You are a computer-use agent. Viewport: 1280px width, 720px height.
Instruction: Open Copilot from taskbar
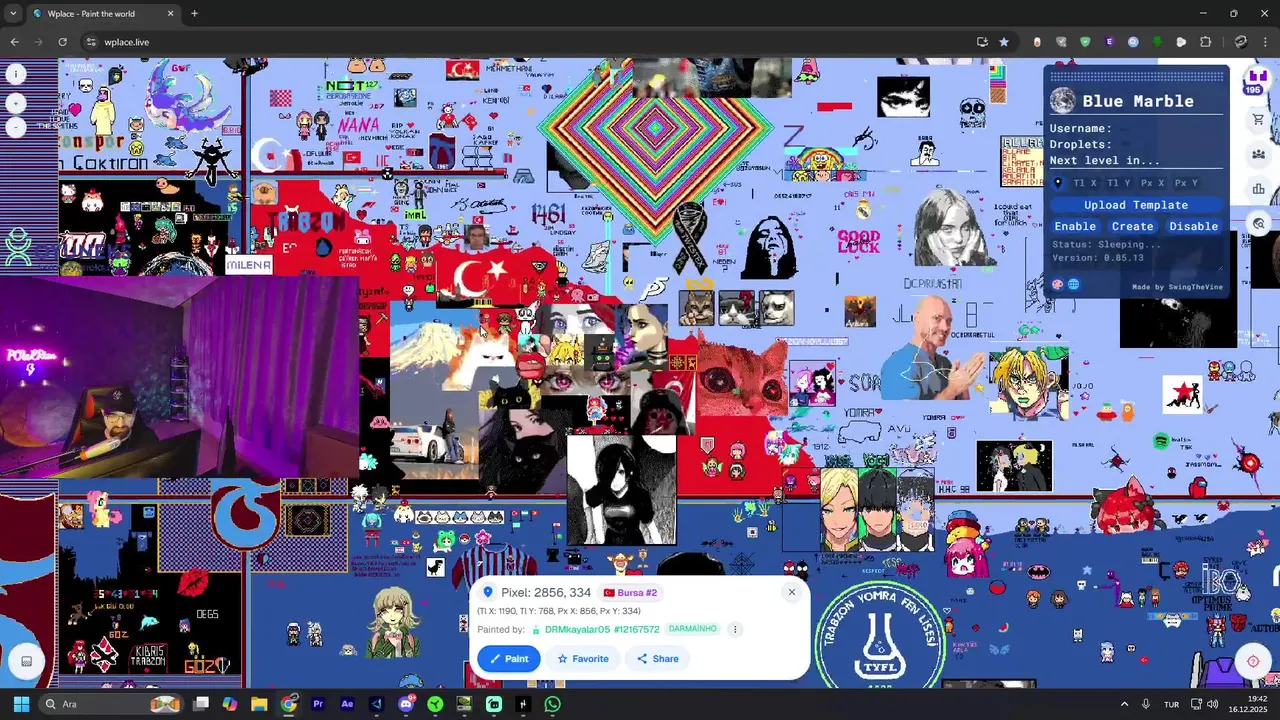point(230,704)
